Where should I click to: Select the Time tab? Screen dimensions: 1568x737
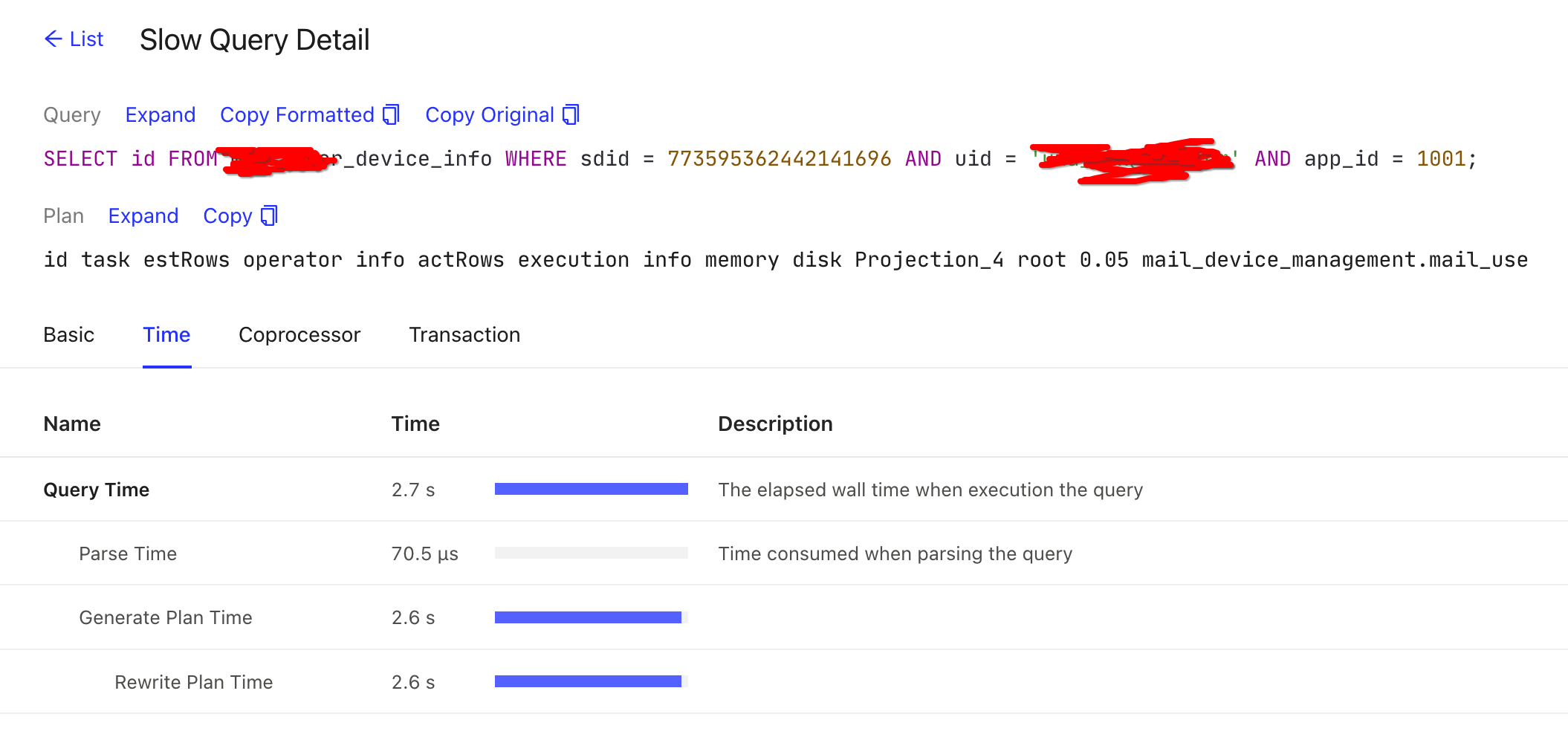click(167, 334)
